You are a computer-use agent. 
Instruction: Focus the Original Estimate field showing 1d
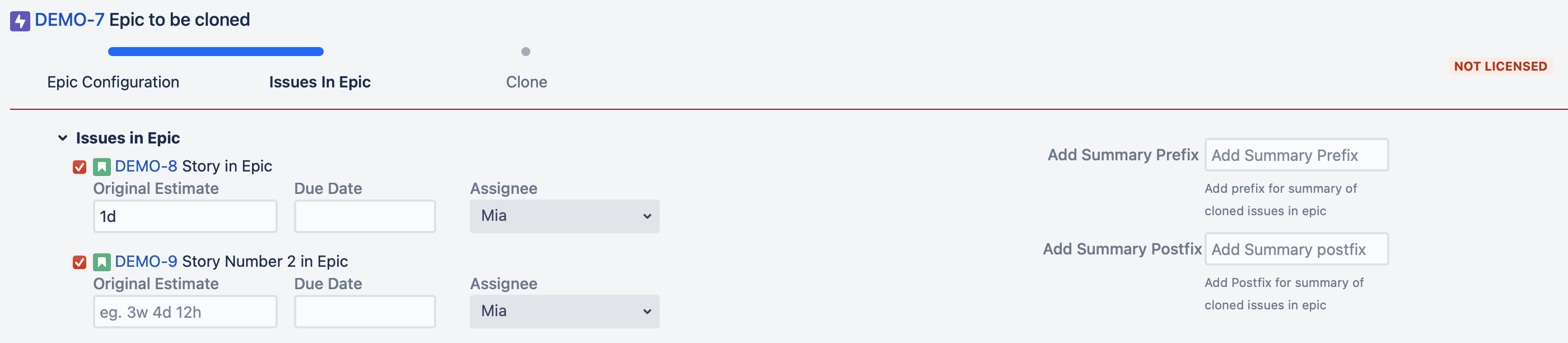click(185, 216)
